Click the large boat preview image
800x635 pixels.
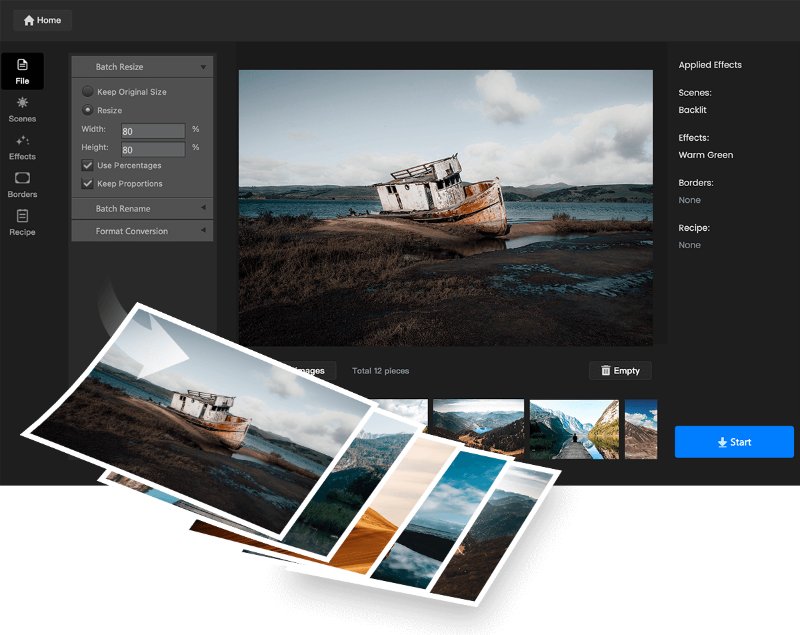point(445,207)
